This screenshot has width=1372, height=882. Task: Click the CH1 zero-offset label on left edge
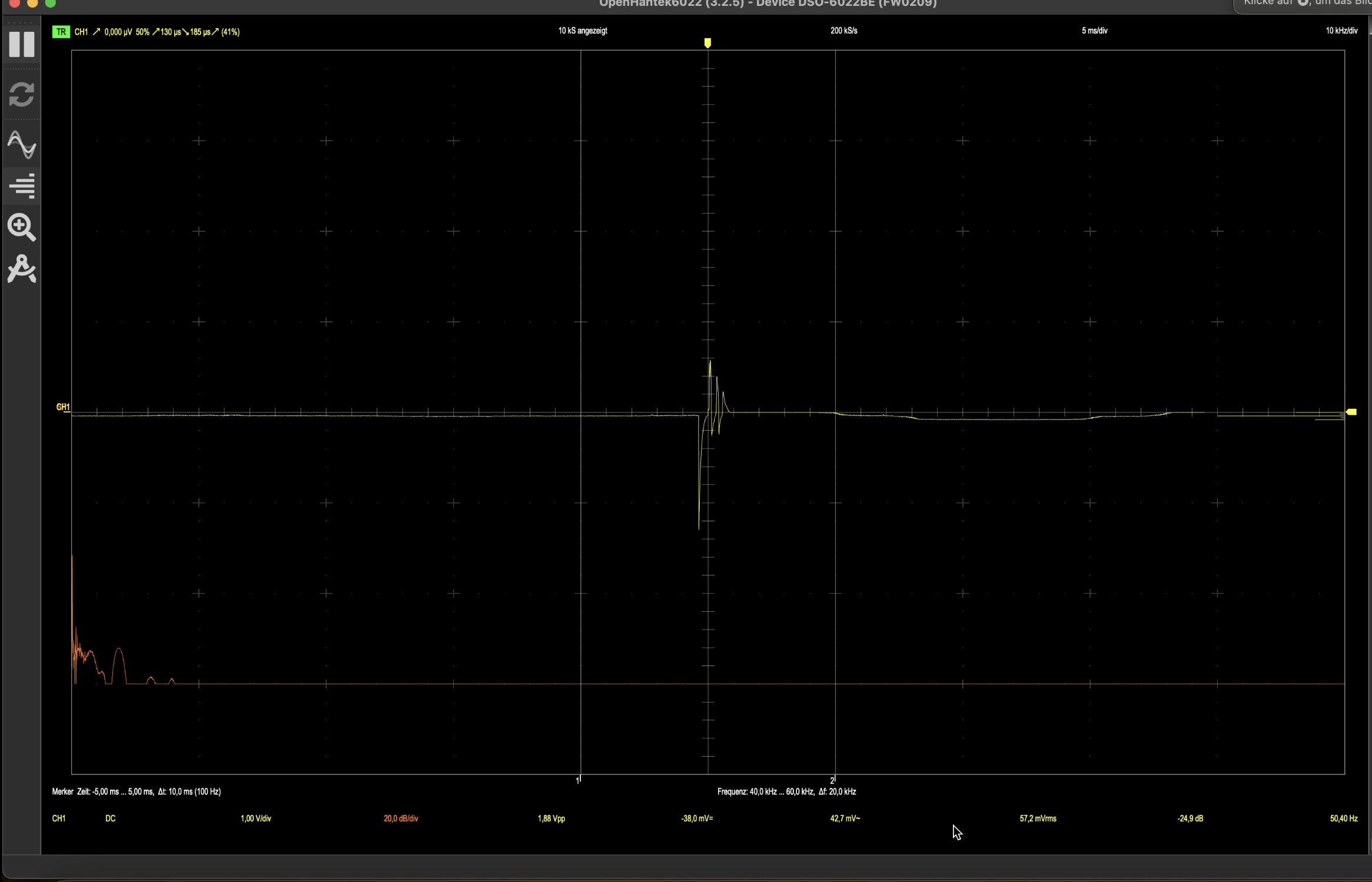click(62, 407)
